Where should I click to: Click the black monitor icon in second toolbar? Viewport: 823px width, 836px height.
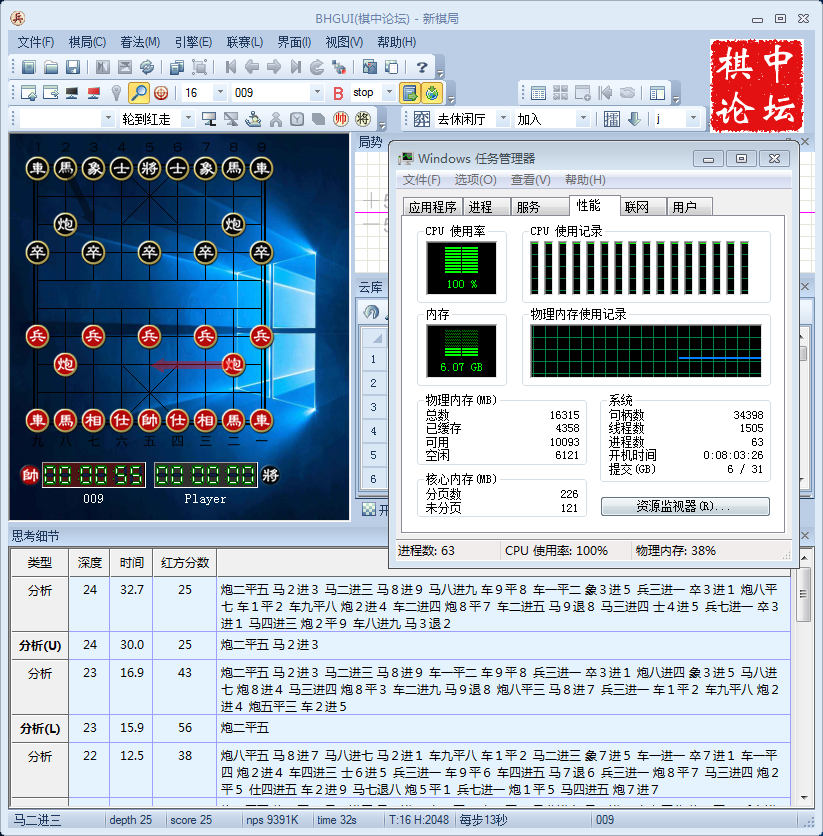coord(72,93)
